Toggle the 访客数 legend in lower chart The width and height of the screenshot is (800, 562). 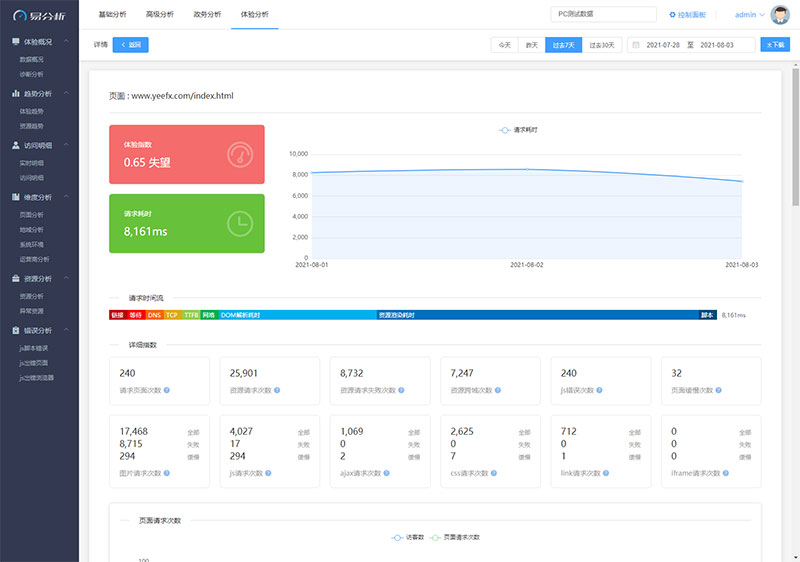[x=408, y=537]
